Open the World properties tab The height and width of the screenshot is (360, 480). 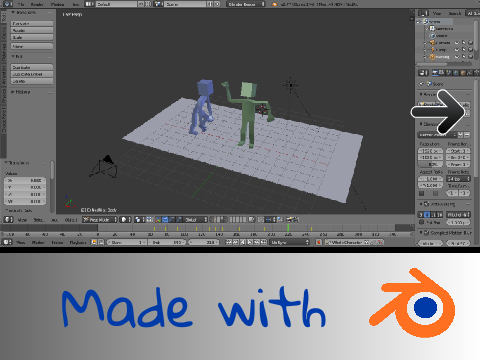(455, 73)
